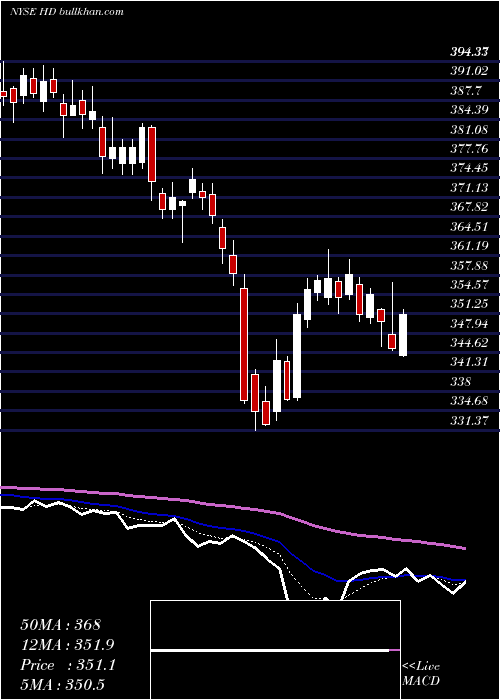Click the 367.82 price axis label

pos(468,207)
